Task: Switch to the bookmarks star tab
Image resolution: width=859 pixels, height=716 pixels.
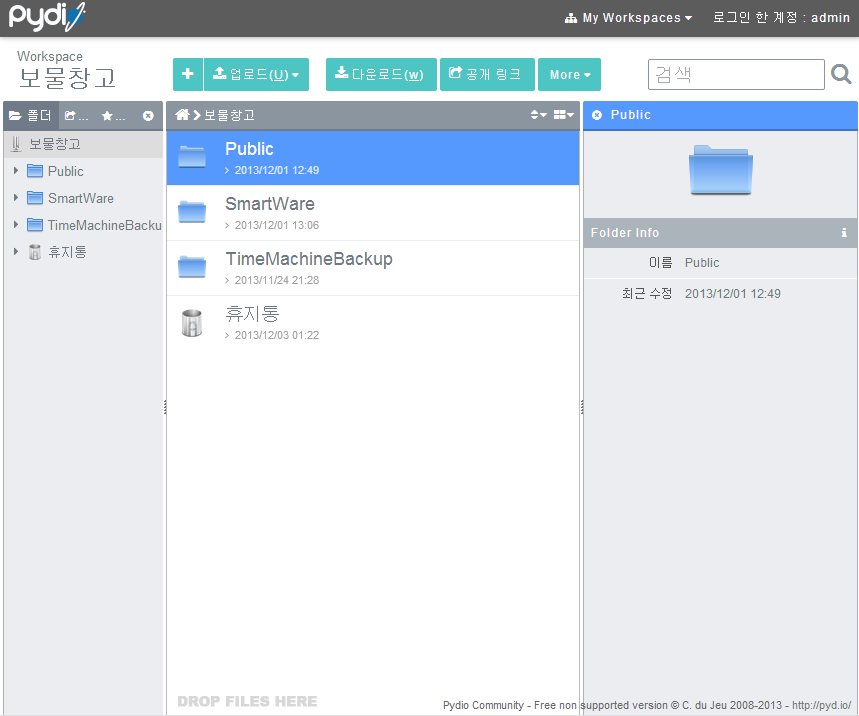Action: pyautogui.click(x=113, y=116)
